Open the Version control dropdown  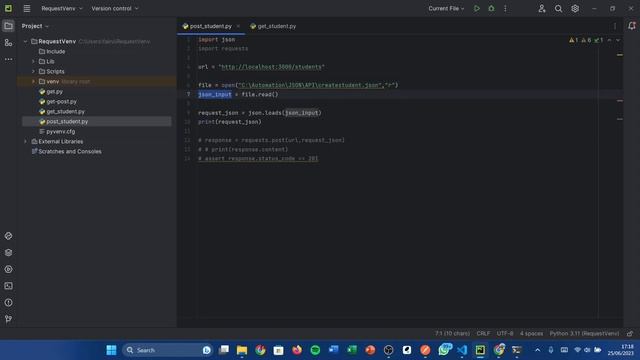115,8
